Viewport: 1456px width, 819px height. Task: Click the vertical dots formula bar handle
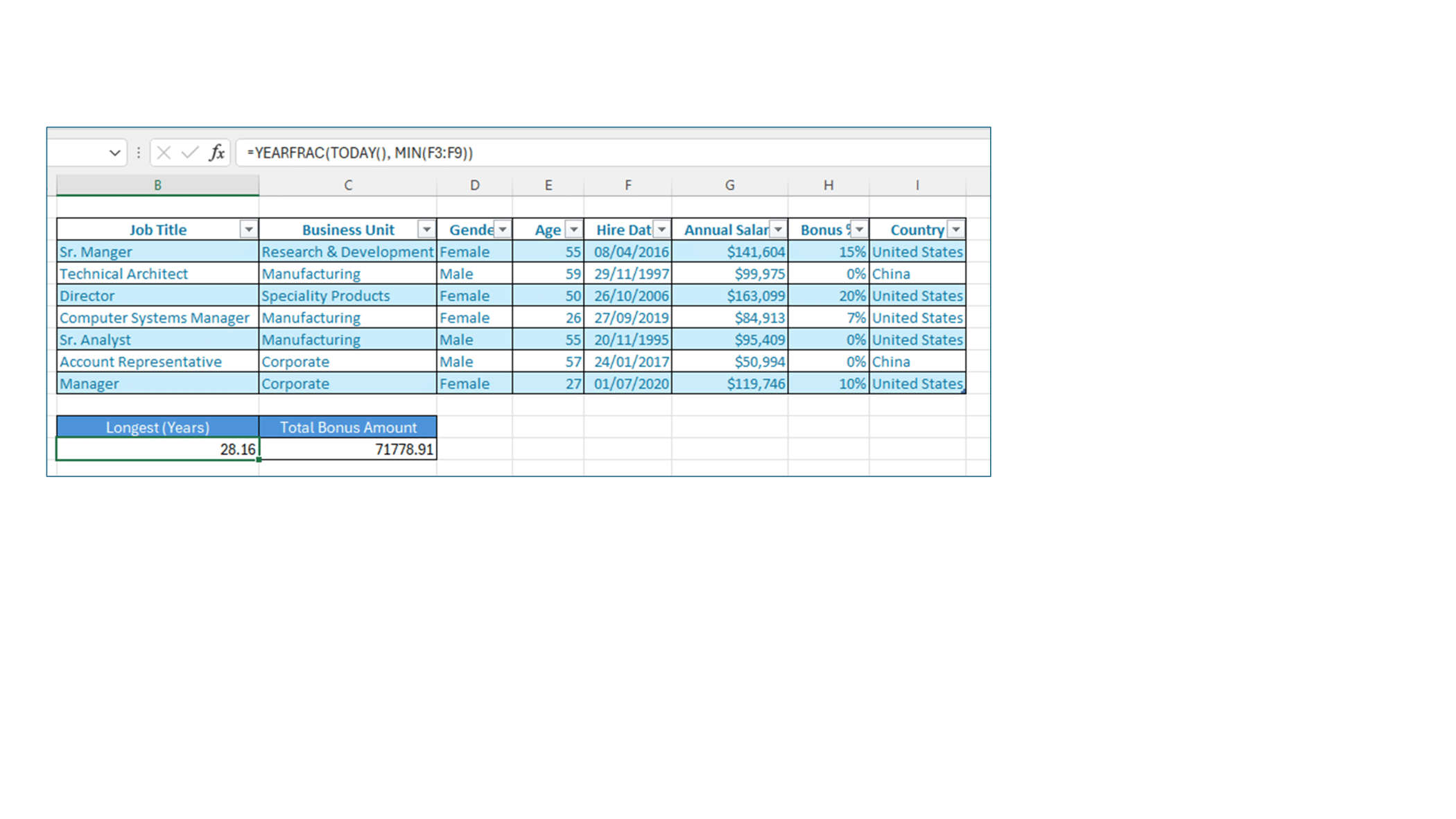(139, 153)
